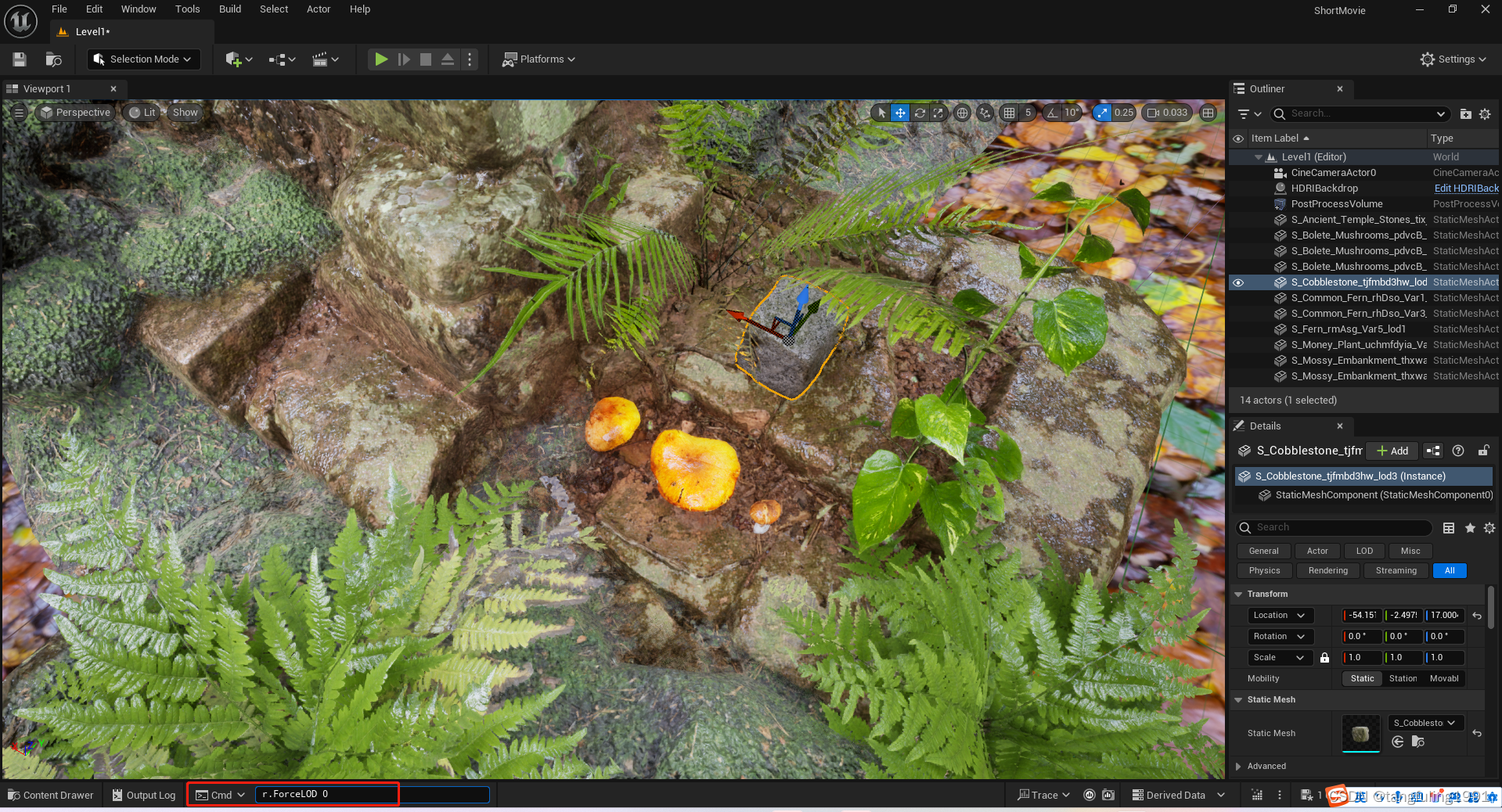The height and width of the screenshot is (812, 1502).
Task: Open the Outliner settings gear
Action: tap(1485, 114)
